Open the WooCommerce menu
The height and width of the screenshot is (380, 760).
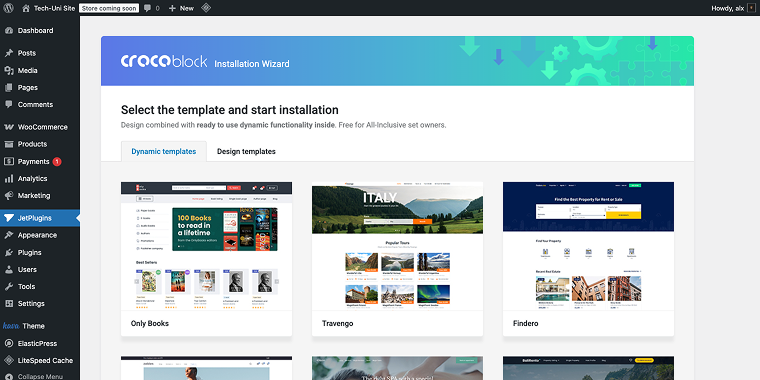[40, 127]
